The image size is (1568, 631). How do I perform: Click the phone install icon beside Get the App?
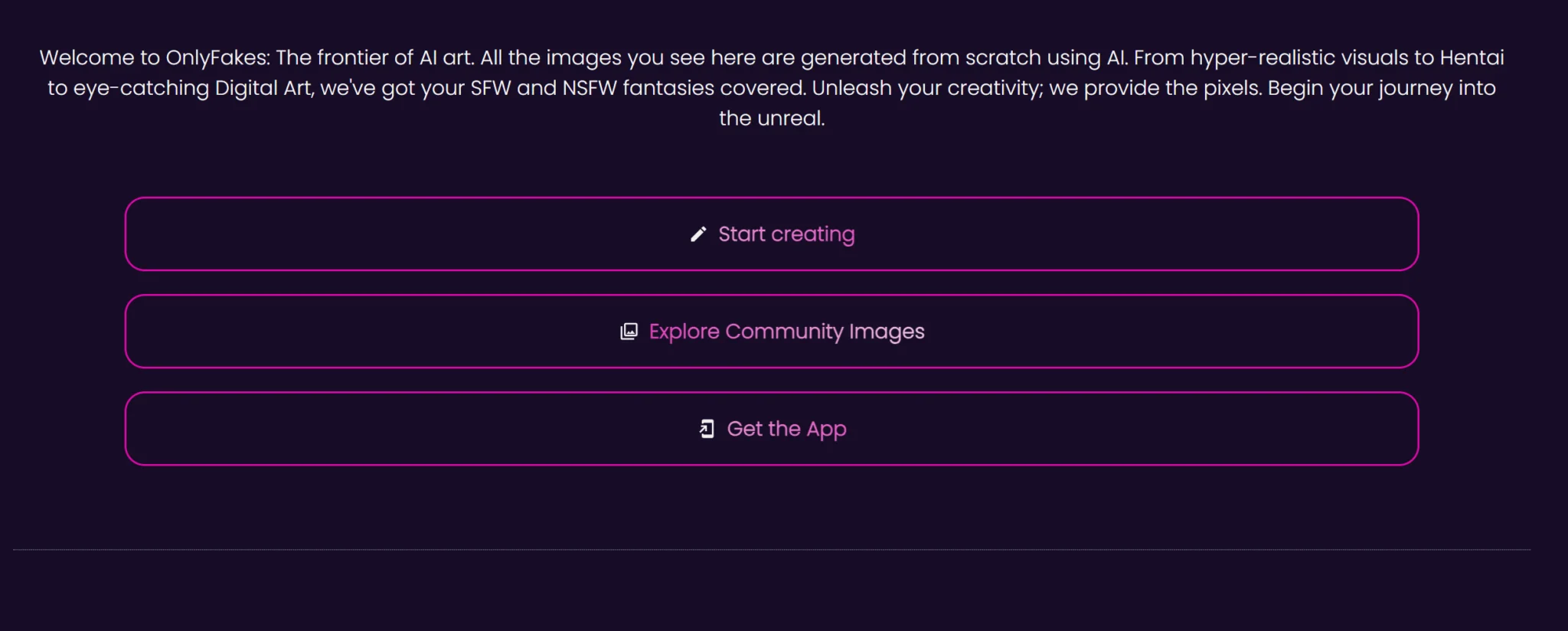coord(707,429)
